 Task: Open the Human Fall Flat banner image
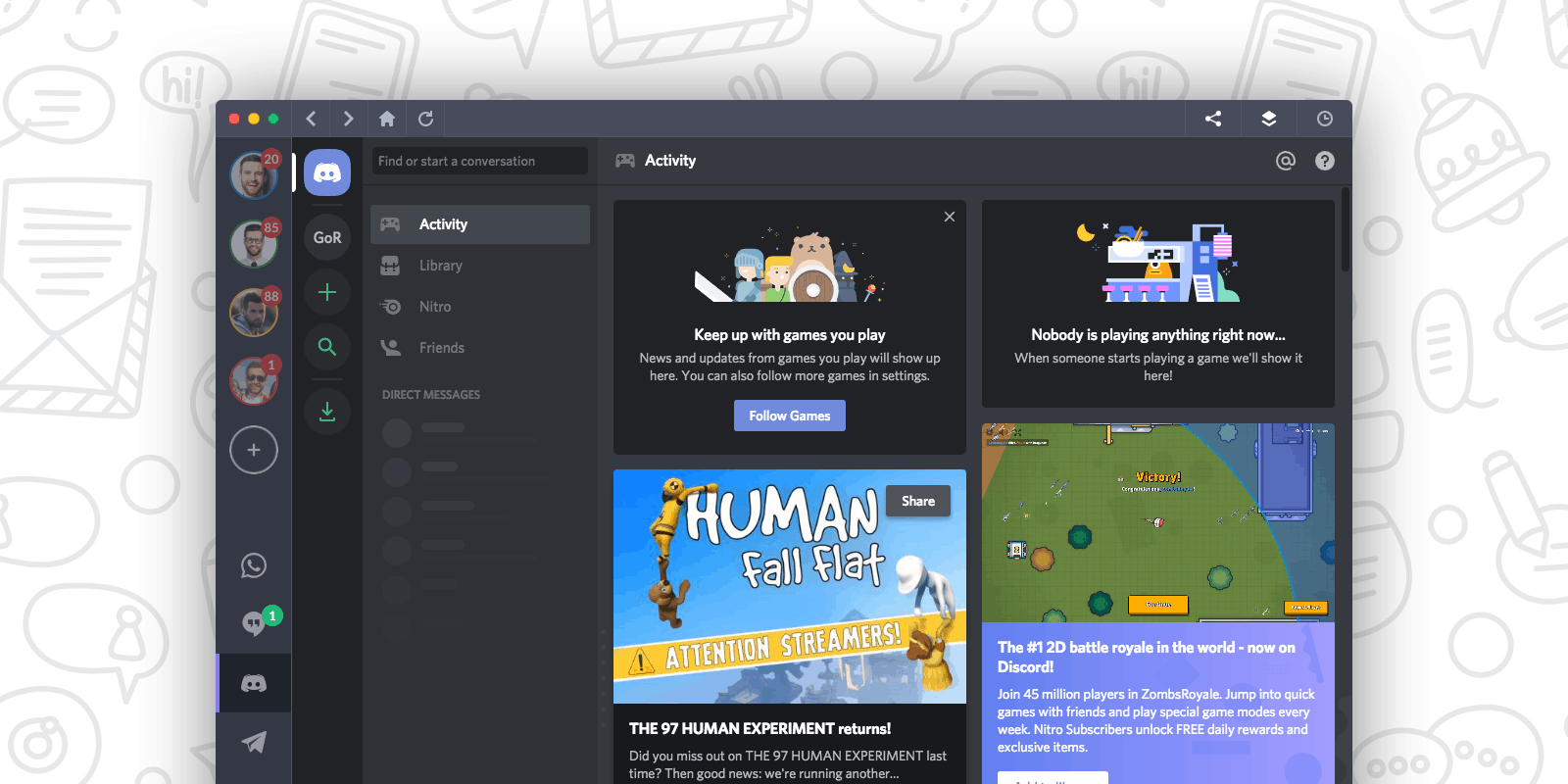790,586
